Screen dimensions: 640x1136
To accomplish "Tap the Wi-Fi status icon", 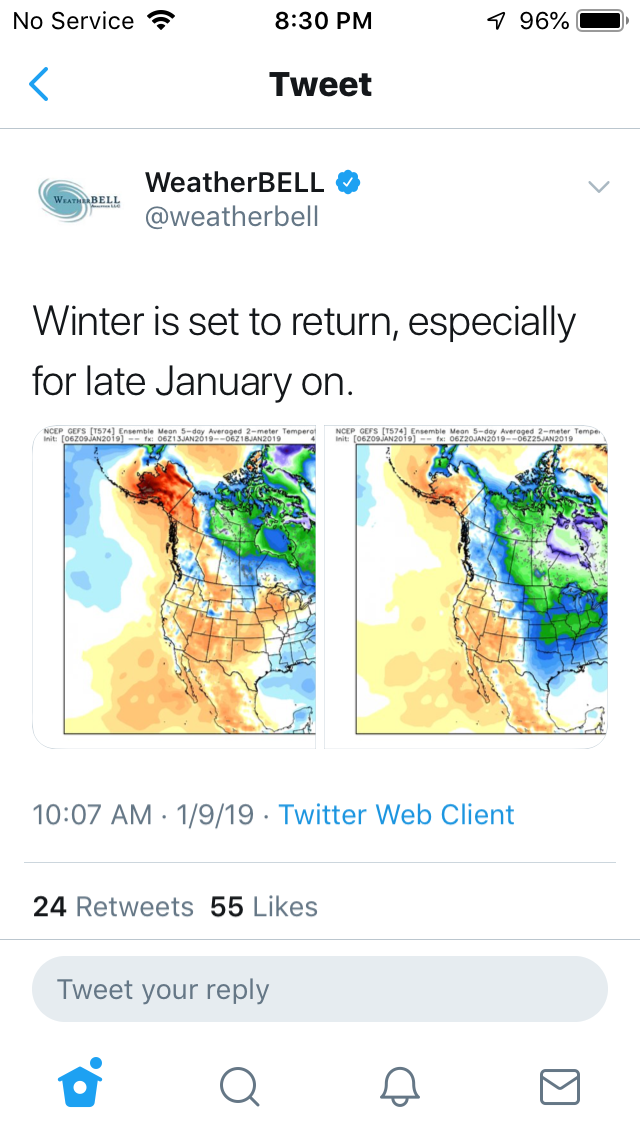I will [x=159, y=21].
